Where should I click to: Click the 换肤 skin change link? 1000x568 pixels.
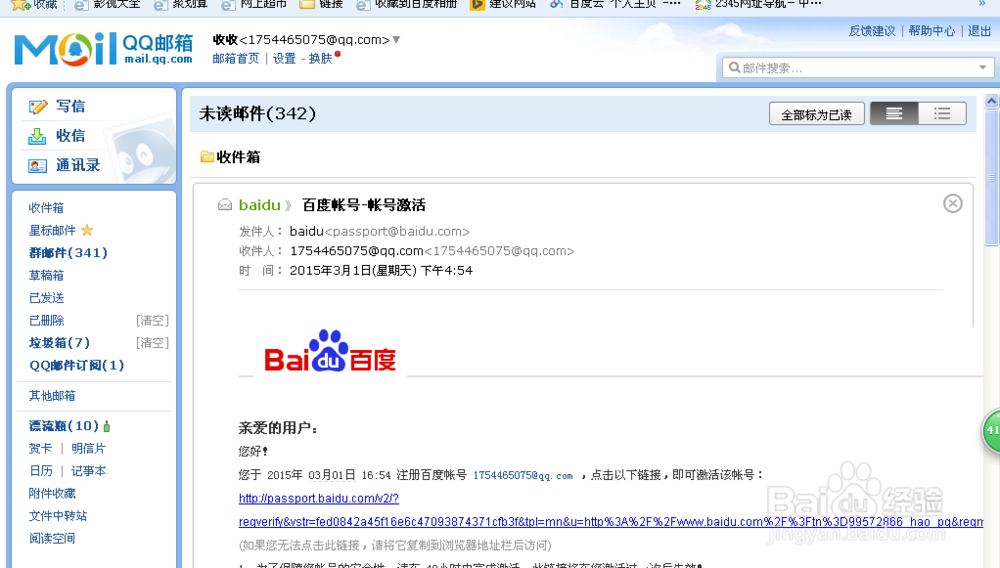(320, 58)
